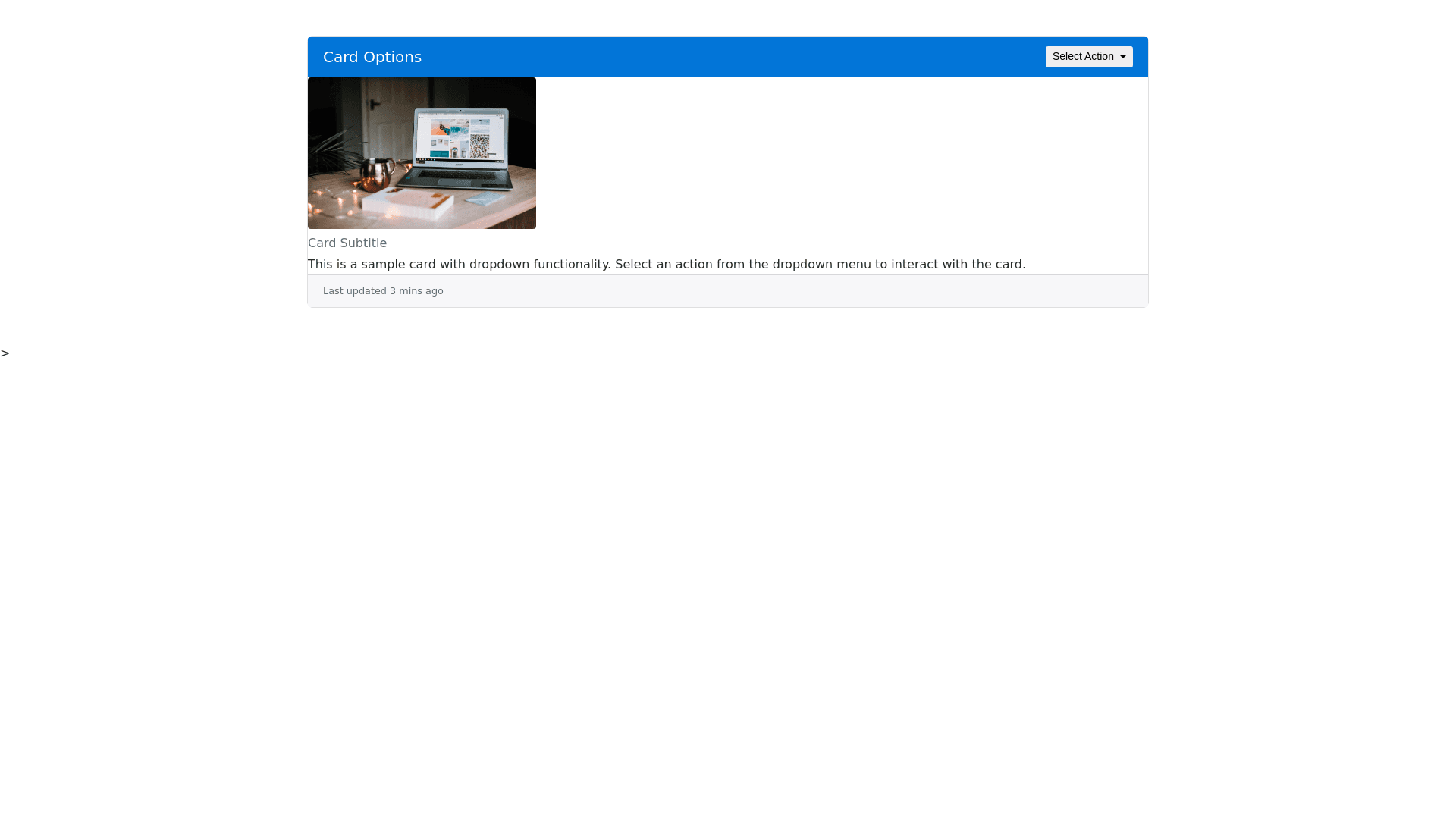
Task: Click the light blue envelope in the photo
Action: tap(485, 198)
